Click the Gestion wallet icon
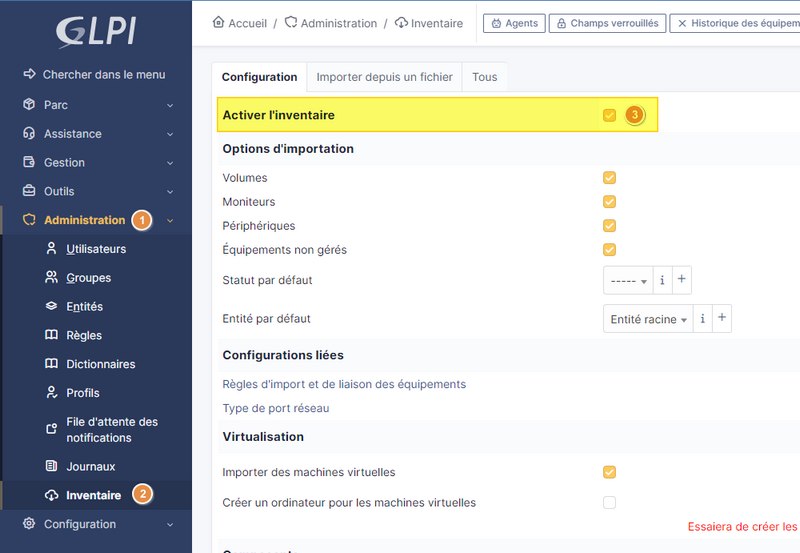The image size is (800, 553). point(29,162)
